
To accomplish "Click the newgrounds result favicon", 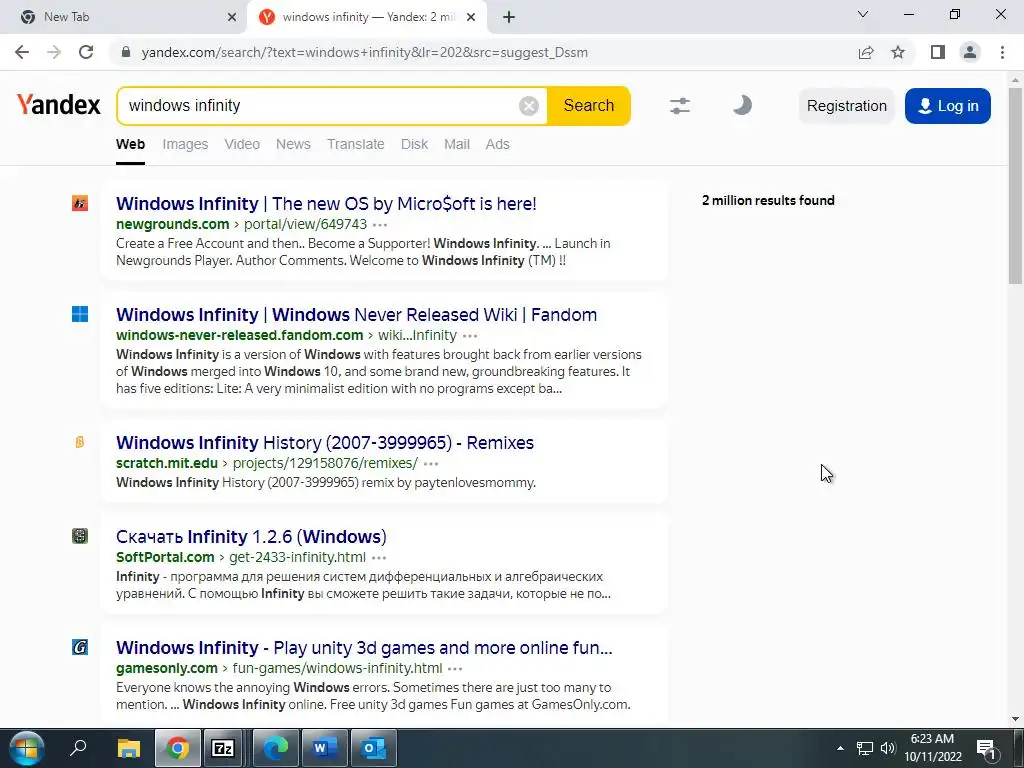I will click(80, 204).
